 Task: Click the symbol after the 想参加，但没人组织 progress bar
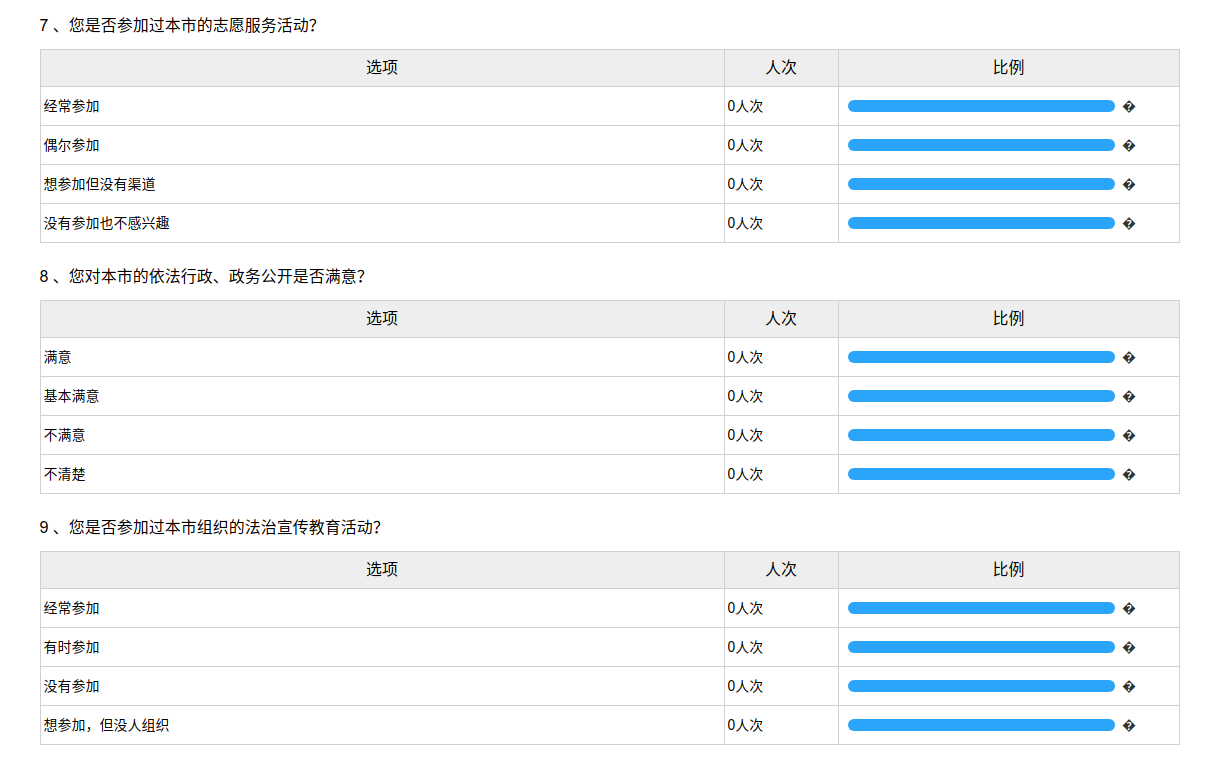click(x=1129, y=725)
